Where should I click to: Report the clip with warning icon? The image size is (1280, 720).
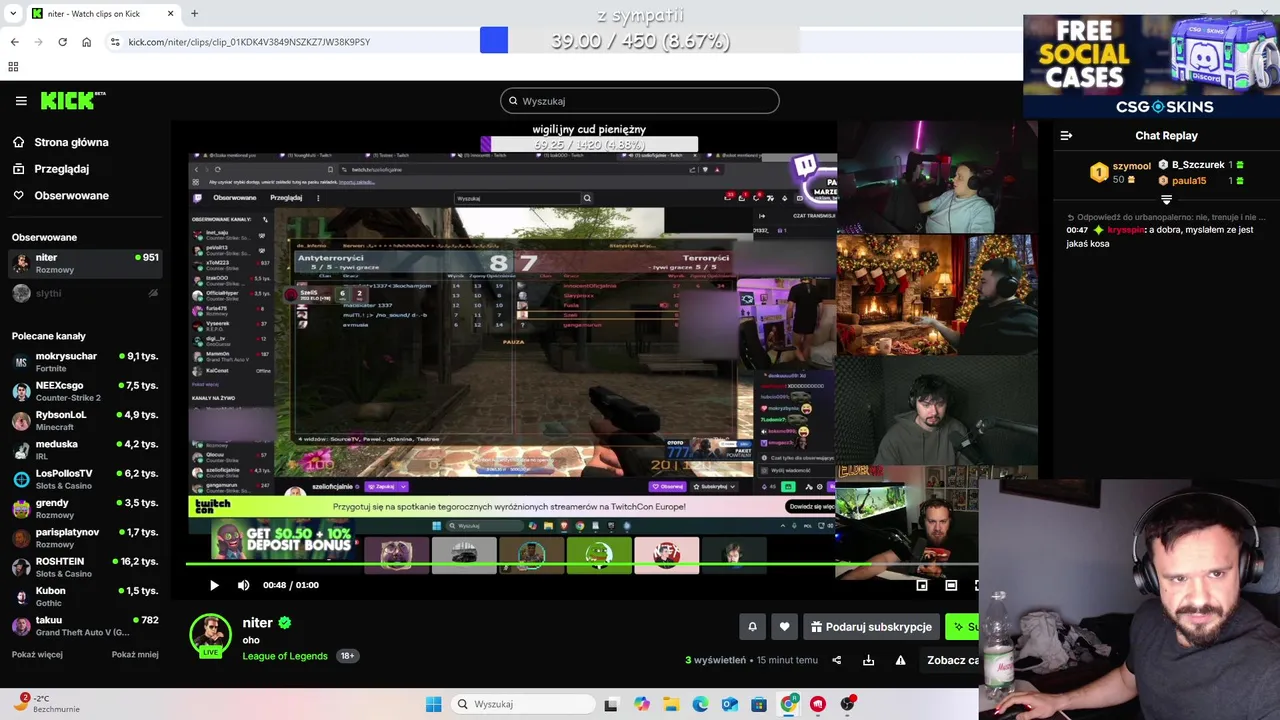click(900, 660)
